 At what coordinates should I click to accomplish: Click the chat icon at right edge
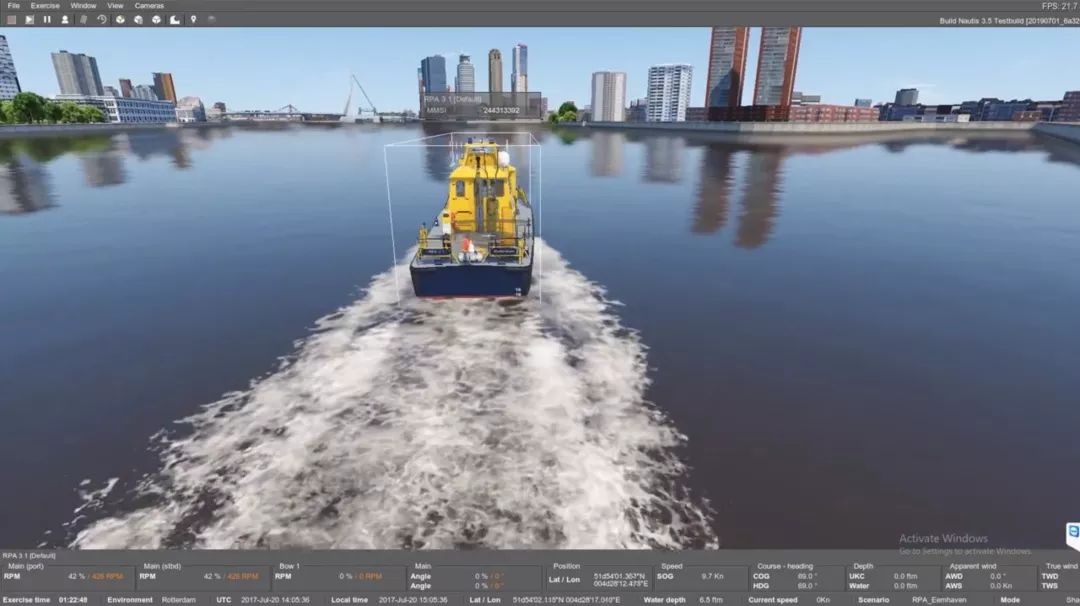1073,532
